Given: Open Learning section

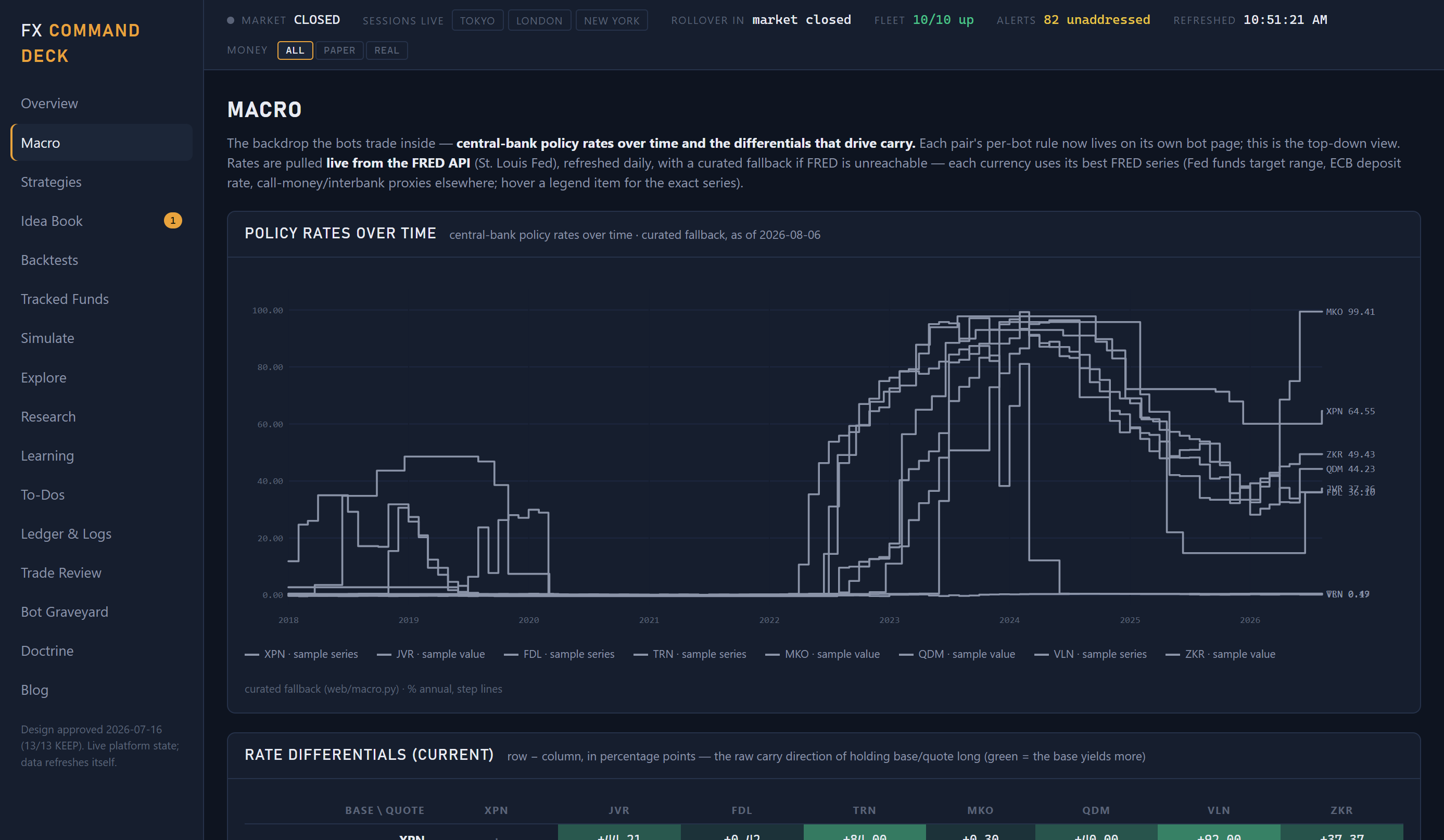Looking at the screenshot, I should click(x=47, y=455).
